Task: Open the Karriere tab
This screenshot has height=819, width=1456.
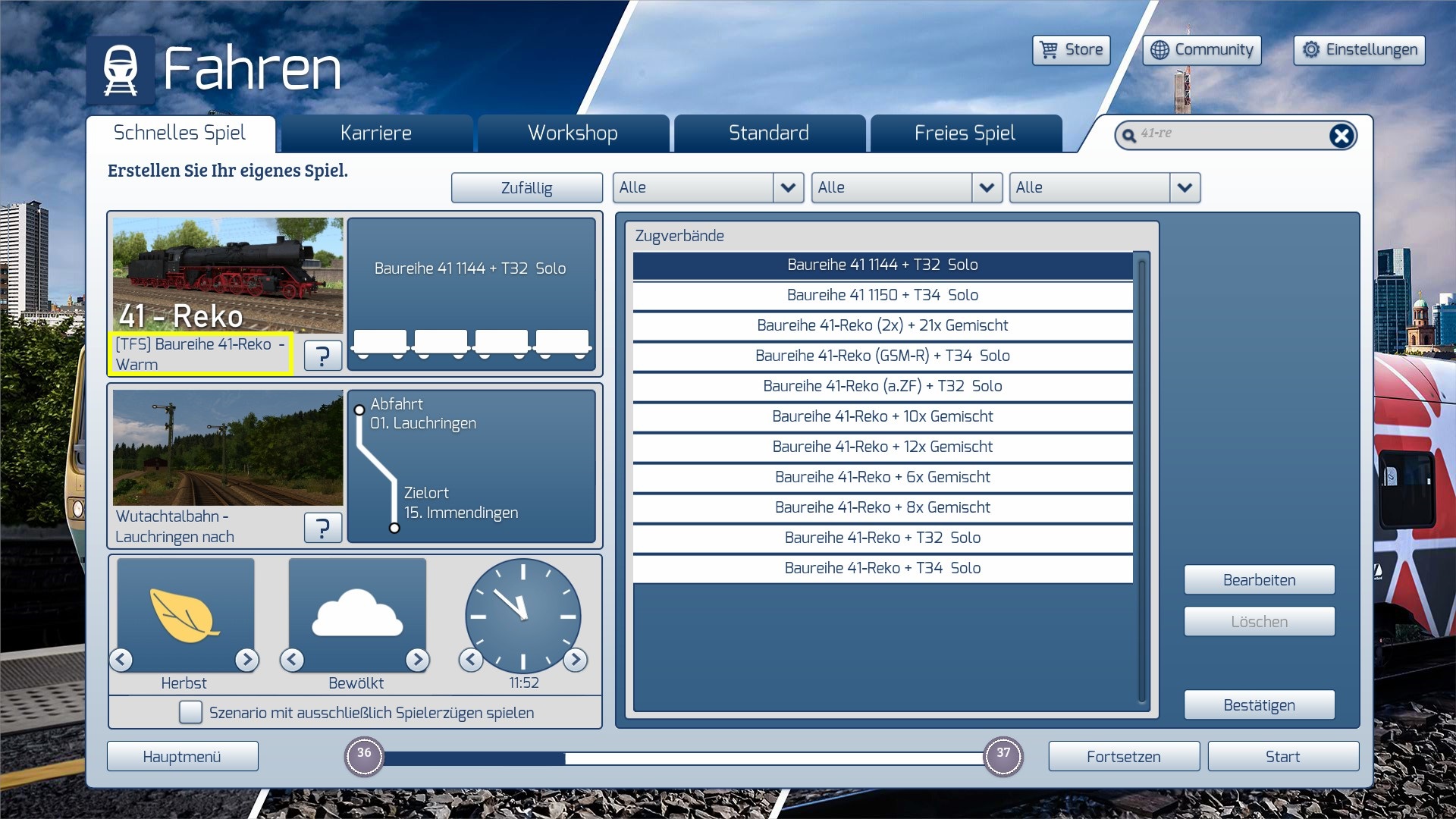Action: pos(376,133)
